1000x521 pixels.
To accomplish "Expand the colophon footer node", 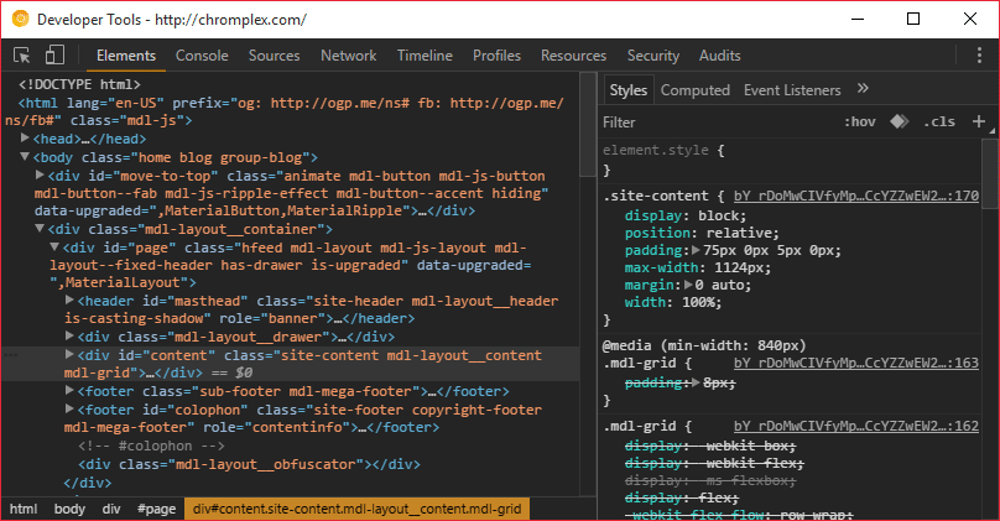I will pos(70,409).
